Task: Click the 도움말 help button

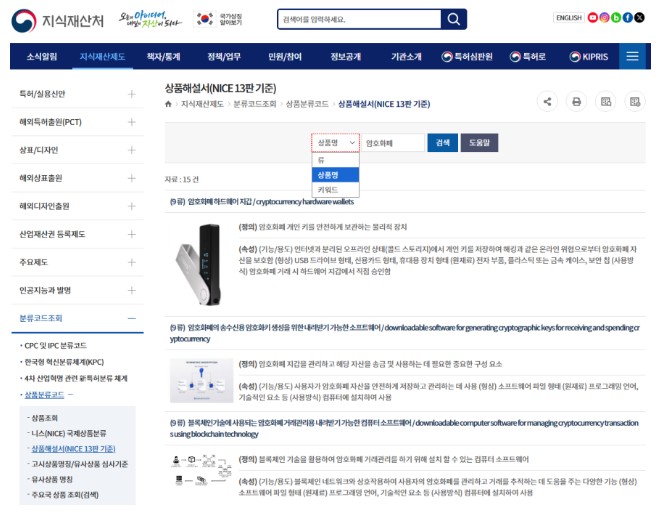Action: 479,143
